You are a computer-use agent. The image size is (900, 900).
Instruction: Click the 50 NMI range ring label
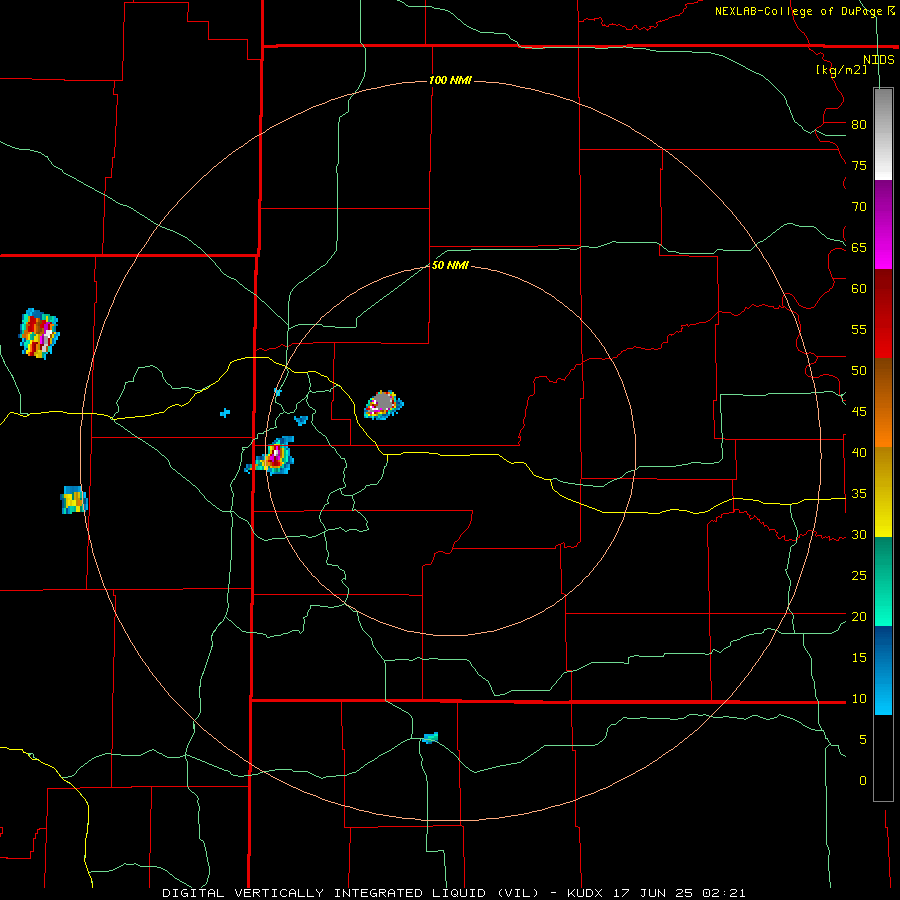(451, 265)
